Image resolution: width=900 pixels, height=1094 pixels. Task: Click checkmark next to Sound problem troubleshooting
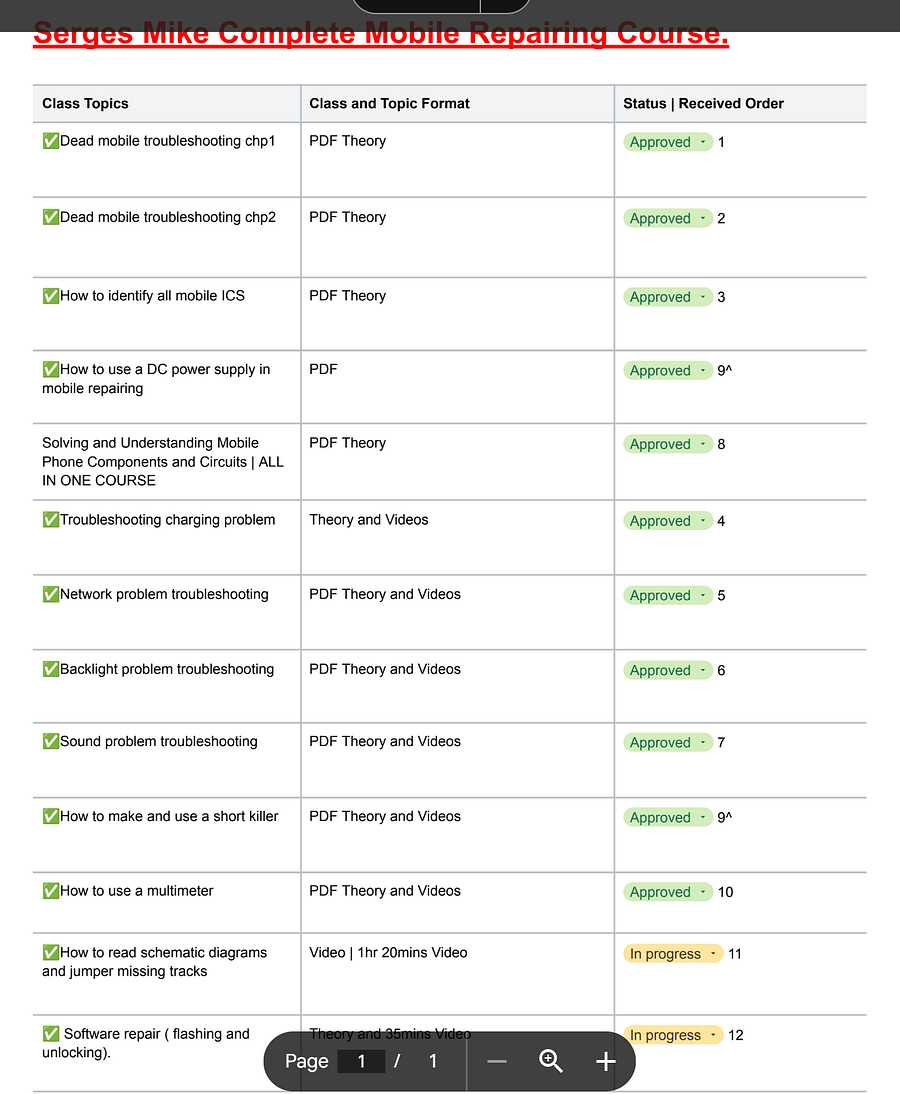[x=51, y=742]
